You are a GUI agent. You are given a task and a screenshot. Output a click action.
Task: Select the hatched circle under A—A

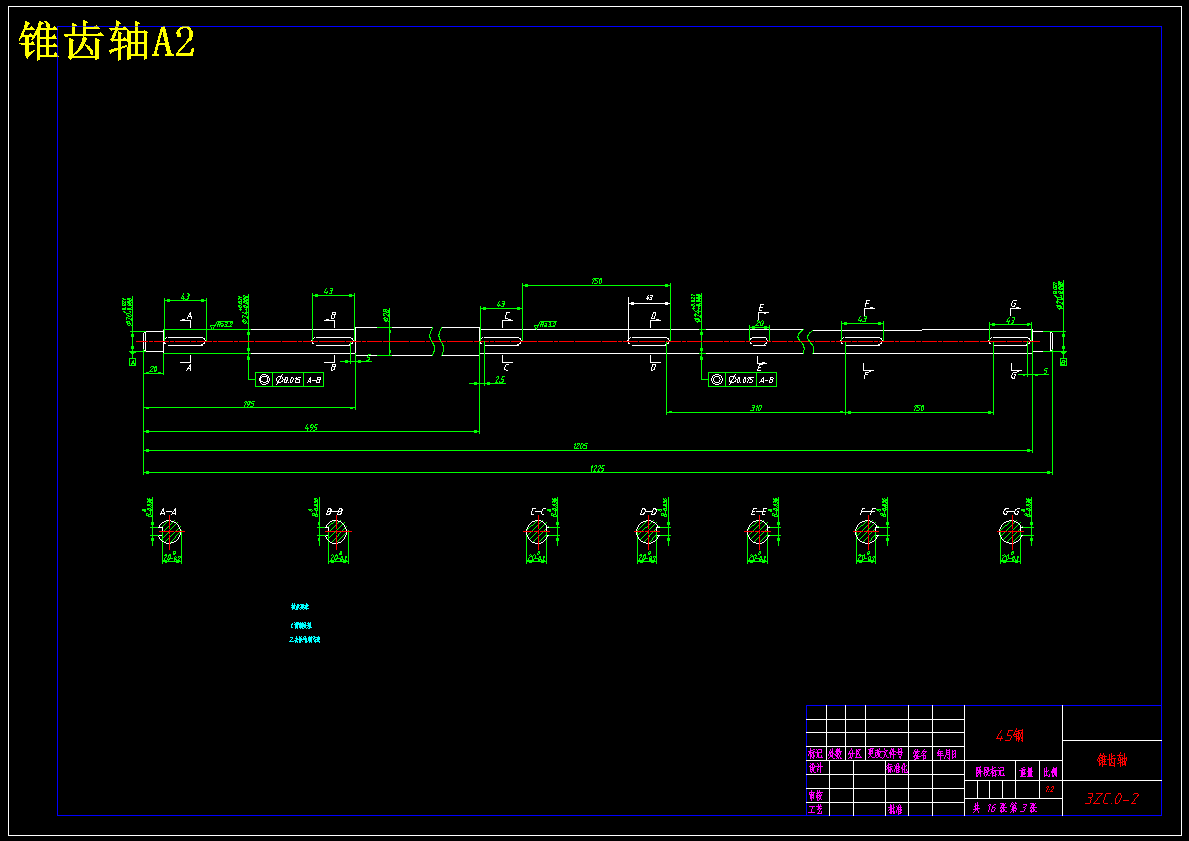click(171, 532)
